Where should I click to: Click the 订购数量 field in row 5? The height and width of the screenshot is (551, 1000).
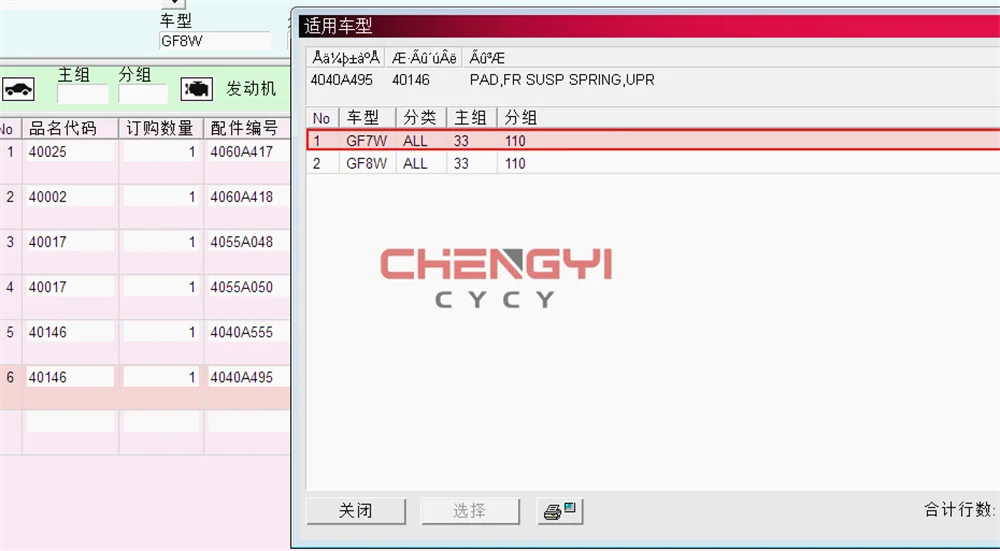[161, 332]
